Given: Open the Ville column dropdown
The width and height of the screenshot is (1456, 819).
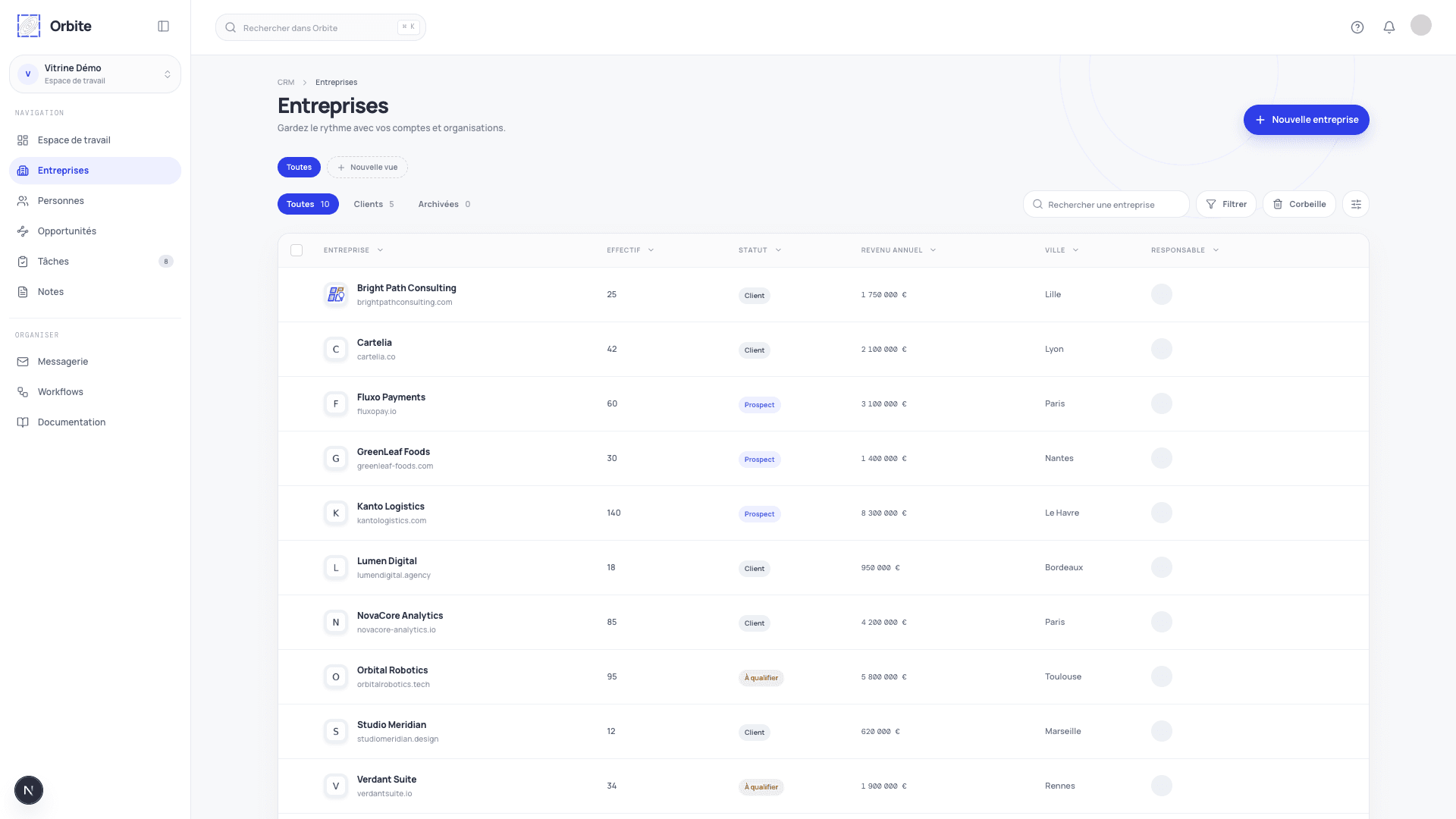Looking at the screenshot, I should tap(1062, 250).
